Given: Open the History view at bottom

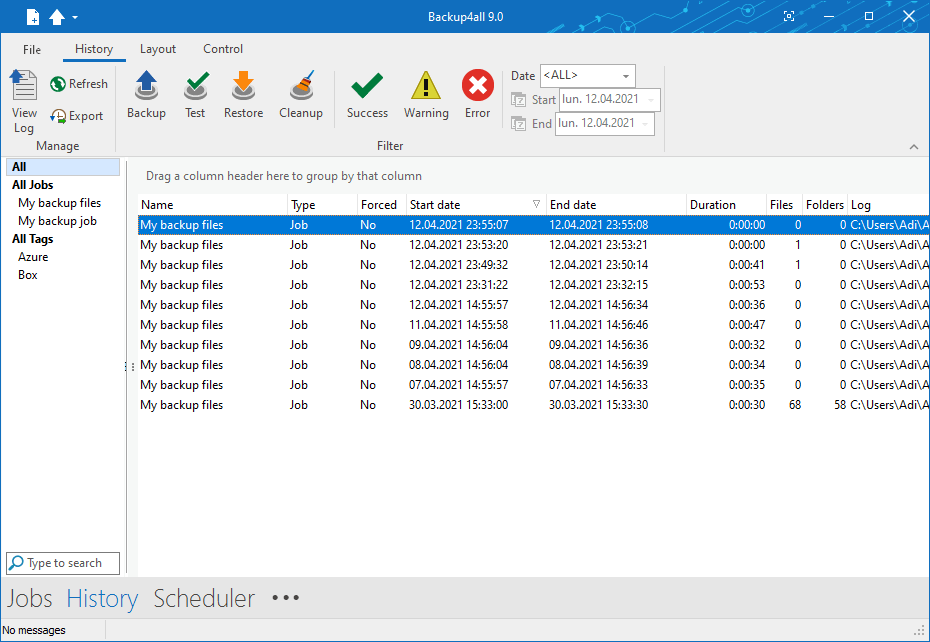Looking at the screenshot, I should 102,598.
